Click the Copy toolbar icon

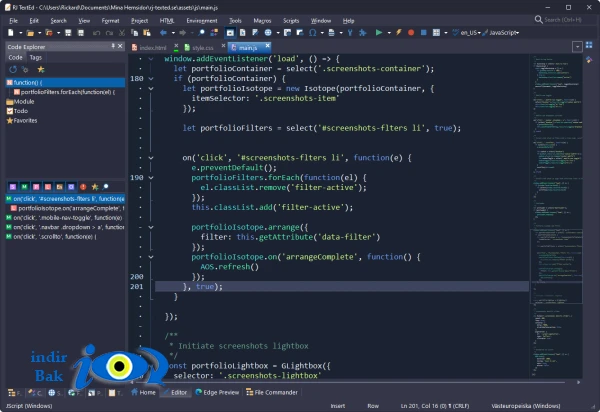(134, 33)
